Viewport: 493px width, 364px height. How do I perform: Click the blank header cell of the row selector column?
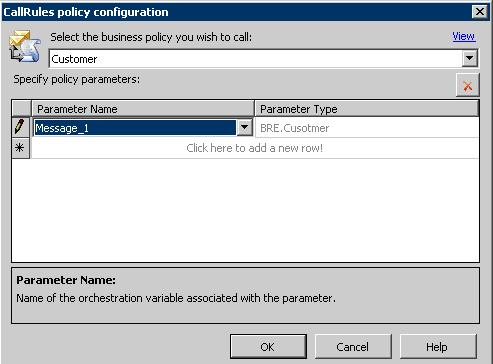(21, 108)
